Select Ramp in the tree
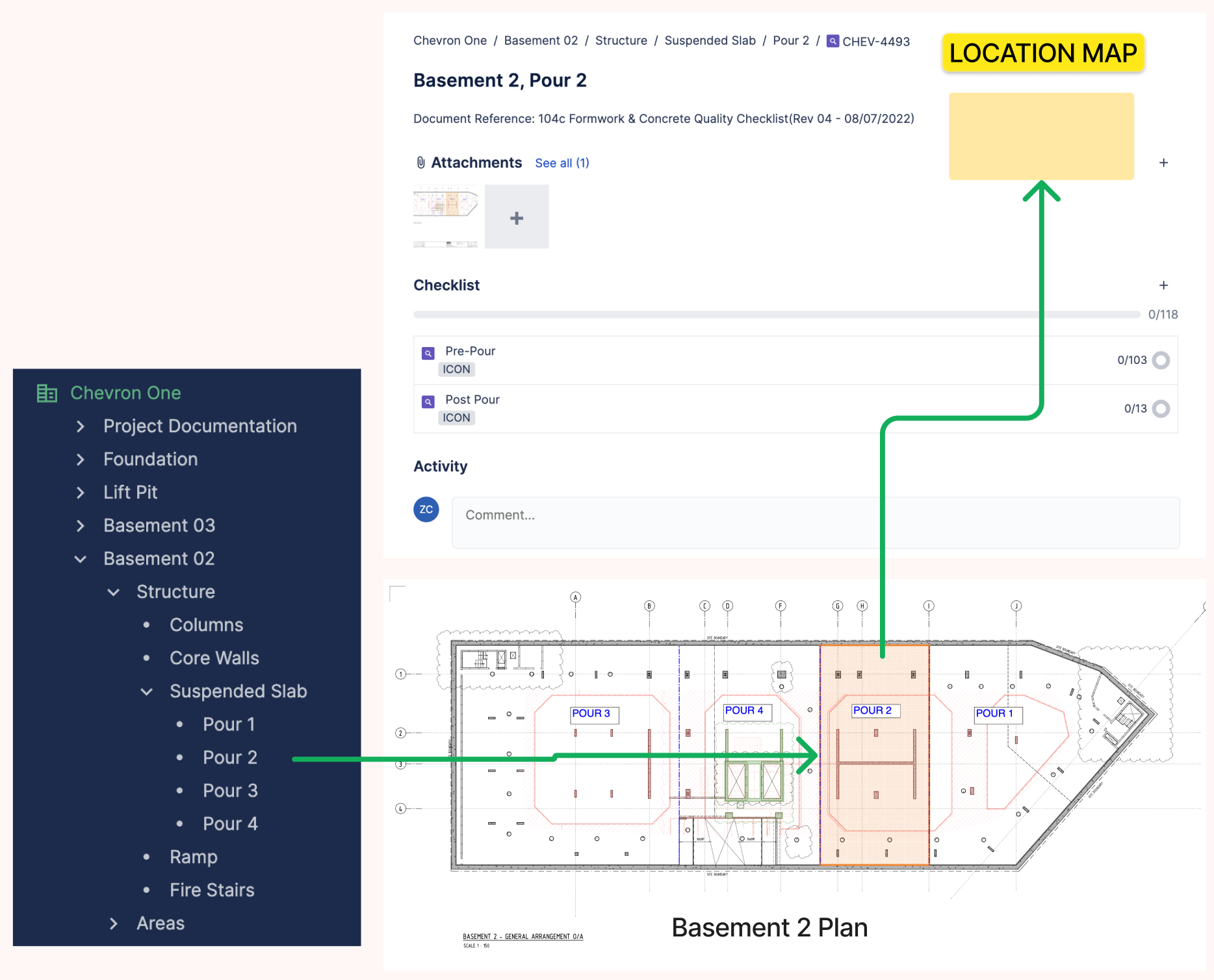The height and width of the screenshot is (980, 1214). [x=194, y=857]
